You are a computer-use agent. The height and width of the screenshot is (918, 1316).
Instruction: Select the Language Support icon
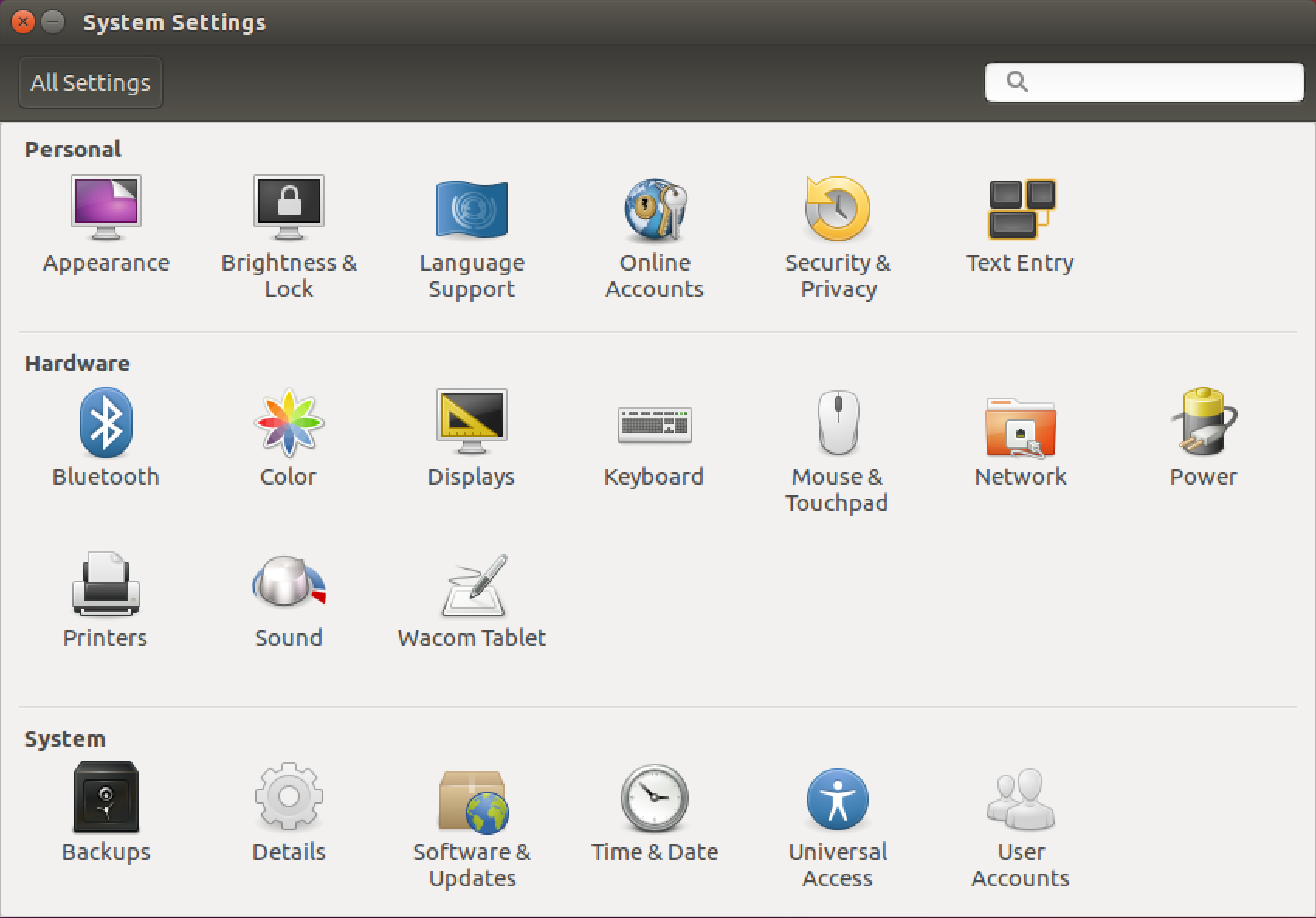[471, 225]
